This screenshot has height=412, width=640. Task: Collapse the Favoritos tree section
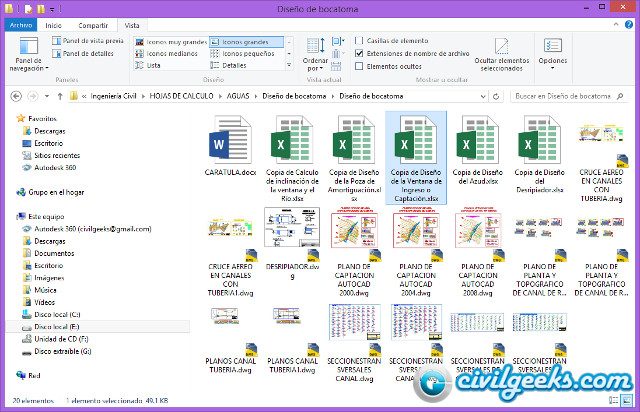coord(10,118)
